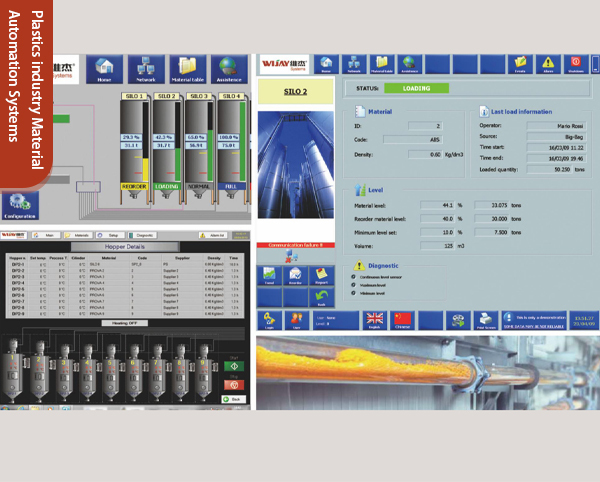Click the Volume field showing 125
The image size is (600, 482).
click(x=438, y=246)
